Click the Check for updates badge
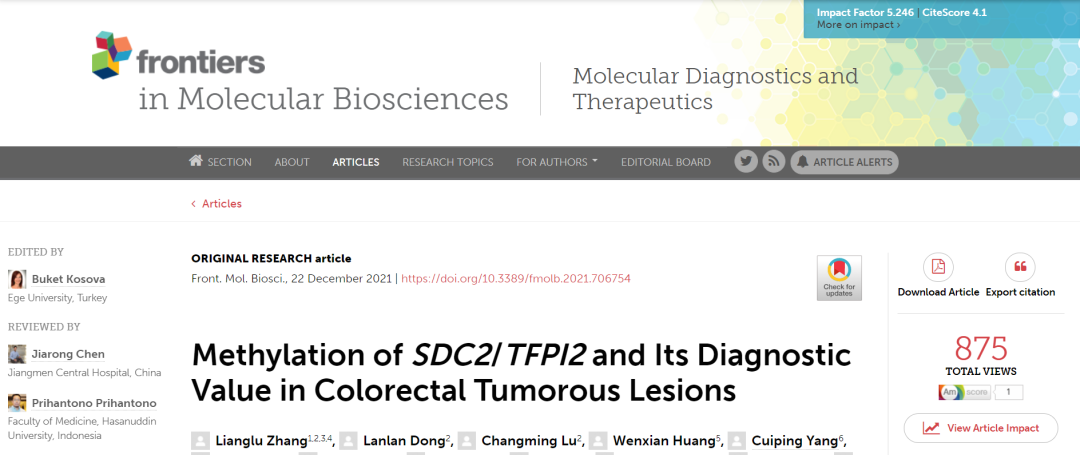 tap(839, 278)
